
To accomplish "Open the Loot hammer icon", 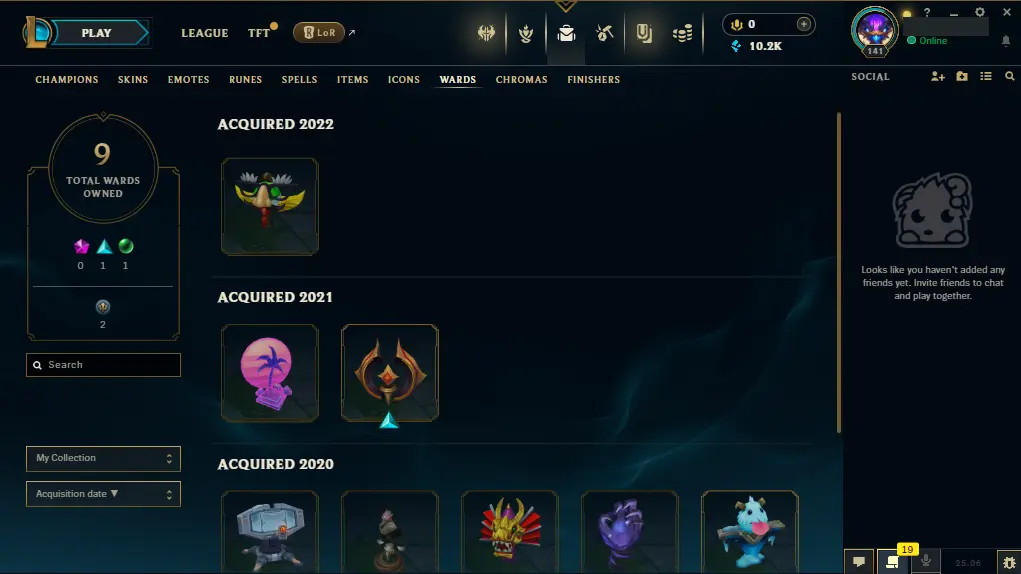I will pos(605,33).
